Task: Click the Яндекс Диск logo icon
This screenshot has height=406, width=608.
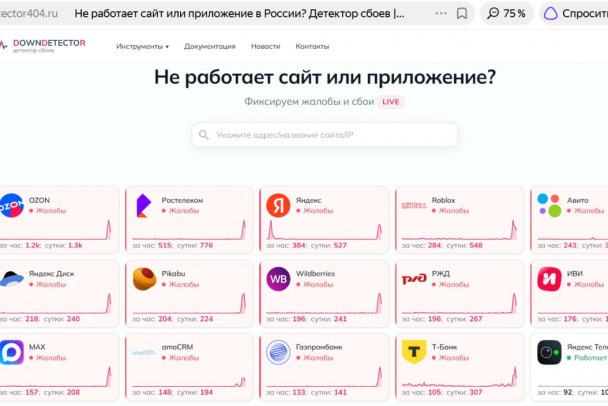Action: (x=12, y=278)
